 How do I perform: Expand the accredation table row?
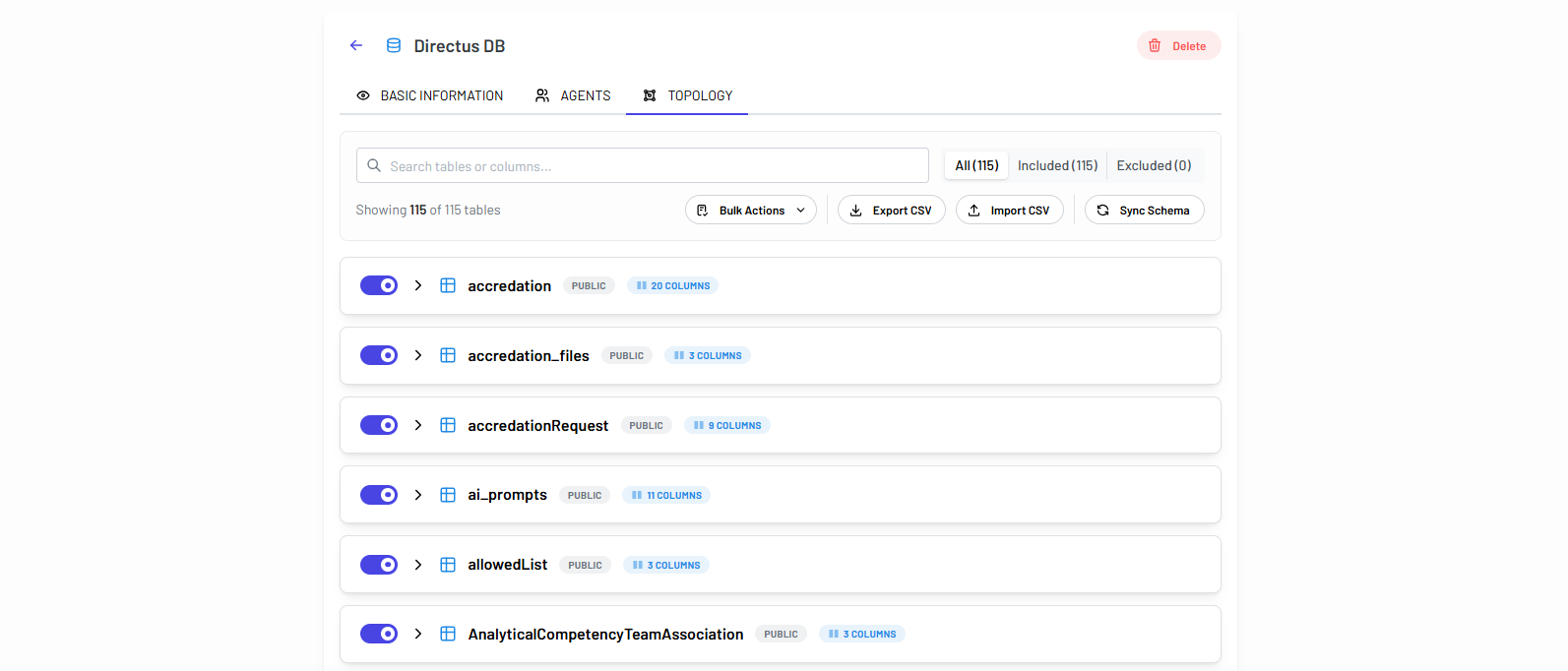click(418, 285)
